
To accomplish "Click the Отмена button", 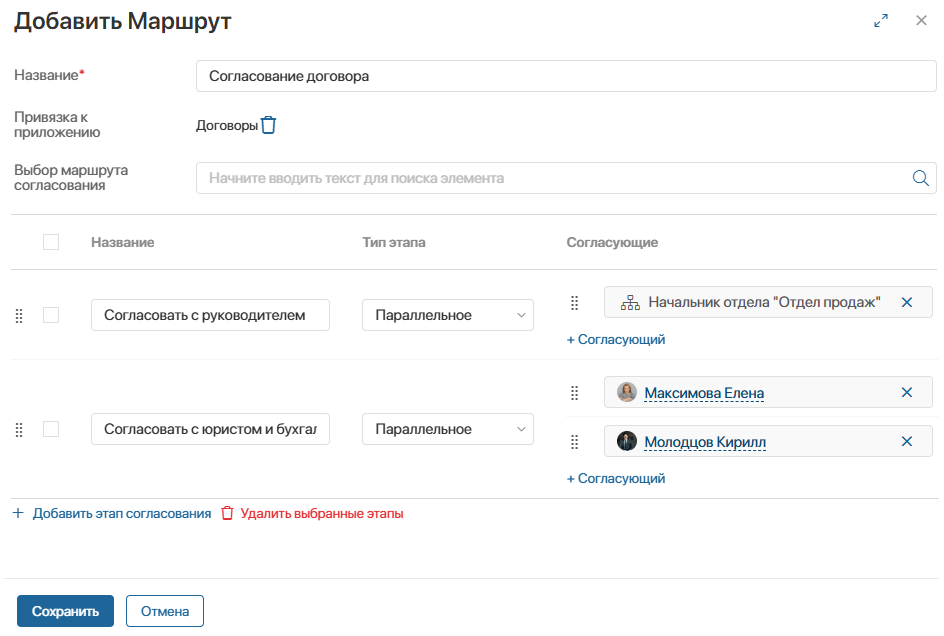I will pyautogui.click(x=165, y=611).
